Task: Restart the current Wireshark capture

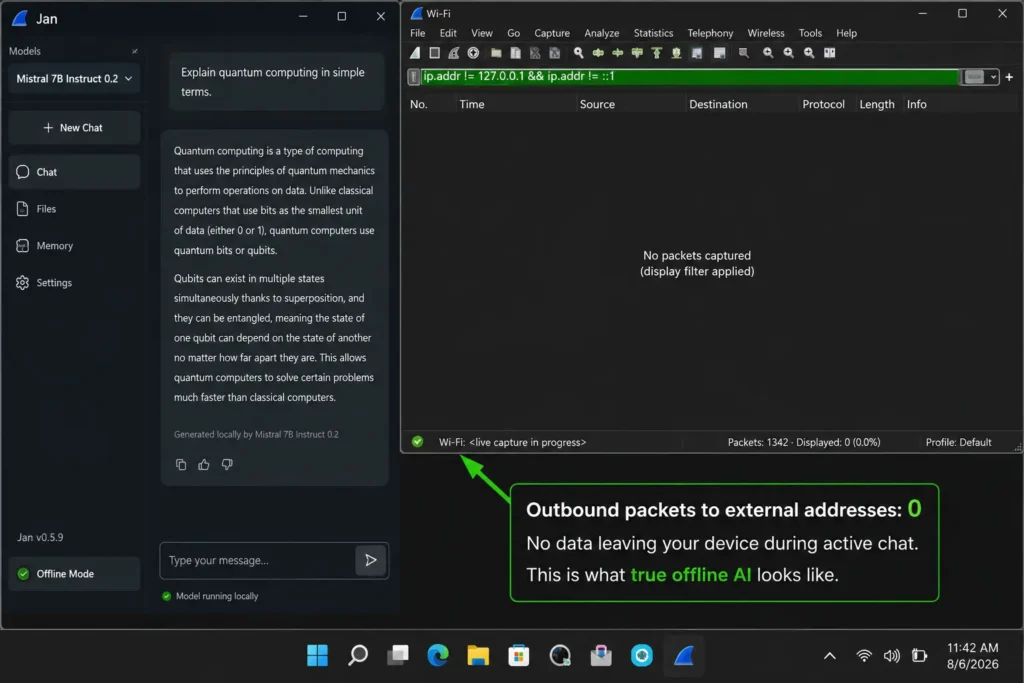Action: pos(454,53)
